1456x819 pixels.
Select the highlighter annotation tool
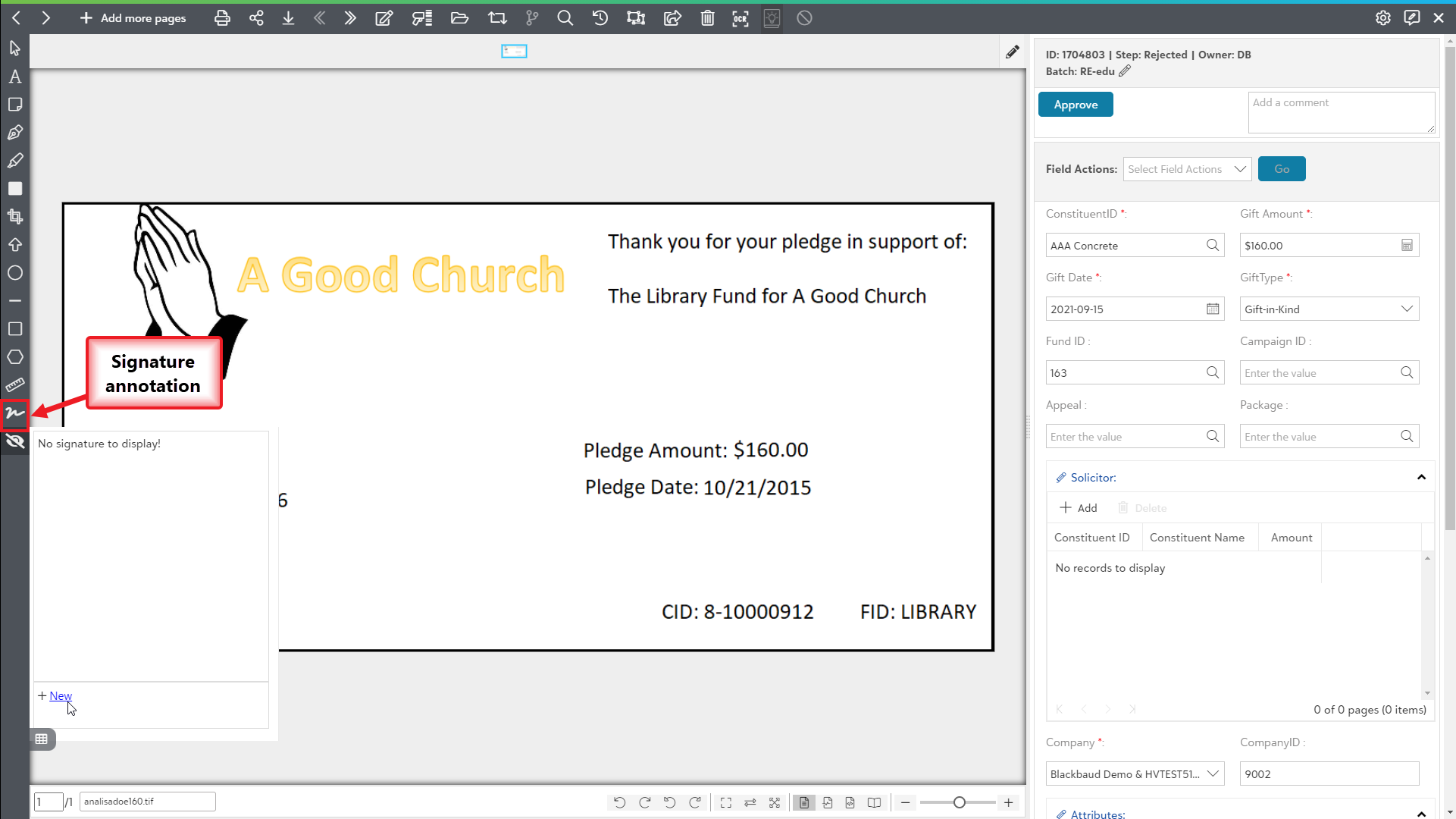(15, 161)
